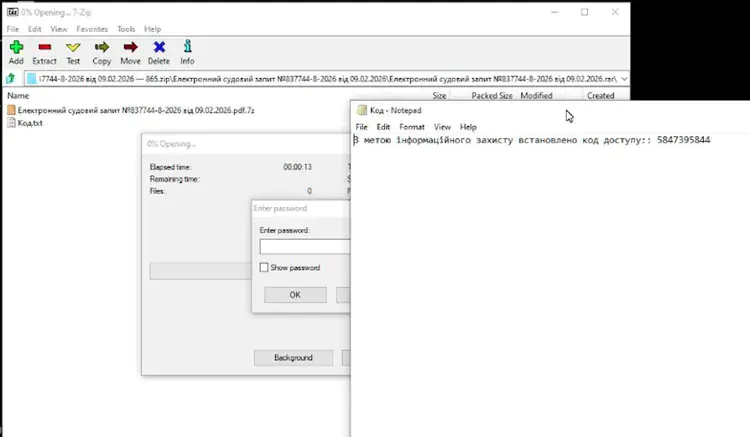Click the Delete toolbar icon

pos(159,52)
